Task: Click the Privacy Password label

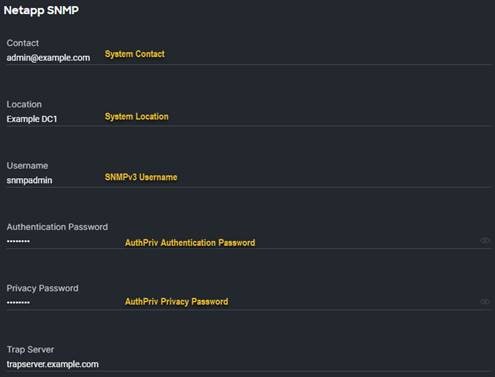Action: [43, 288]
